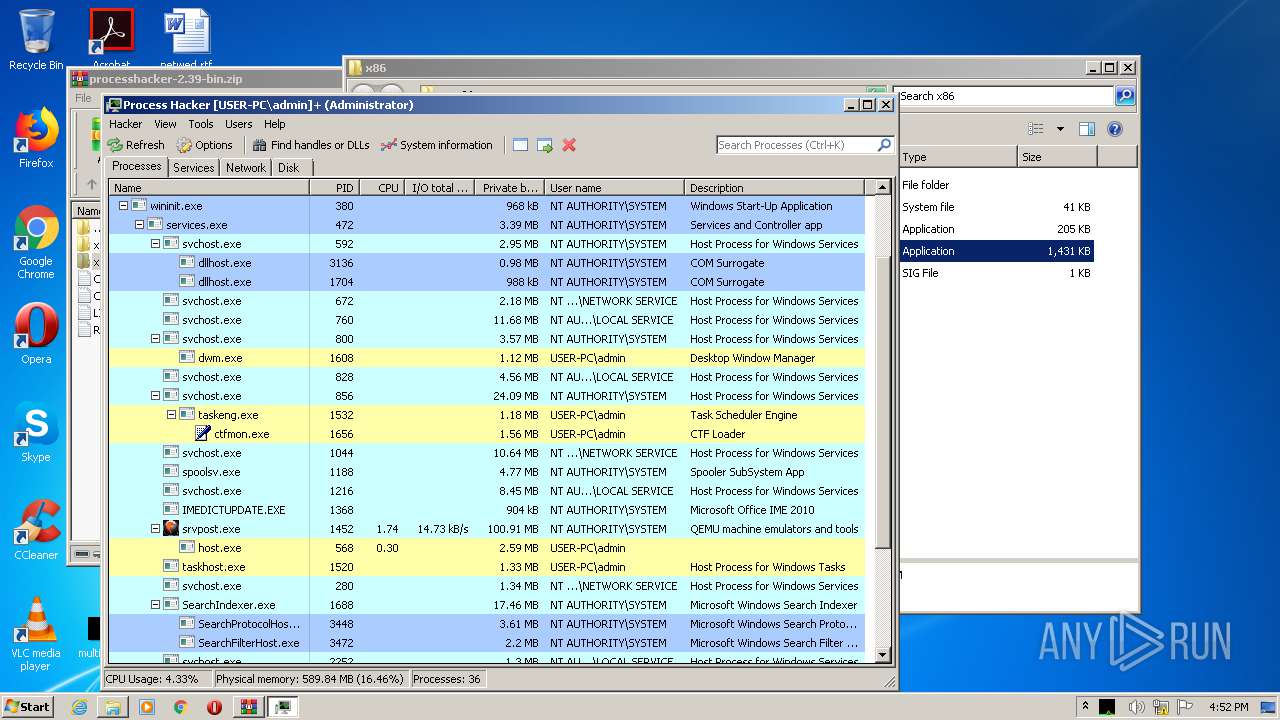Open the Help menu in Process Hacker
Image resolution: width=1280 pixels, height=720 pixels.
pyautogui.click(x=275, y=124)
